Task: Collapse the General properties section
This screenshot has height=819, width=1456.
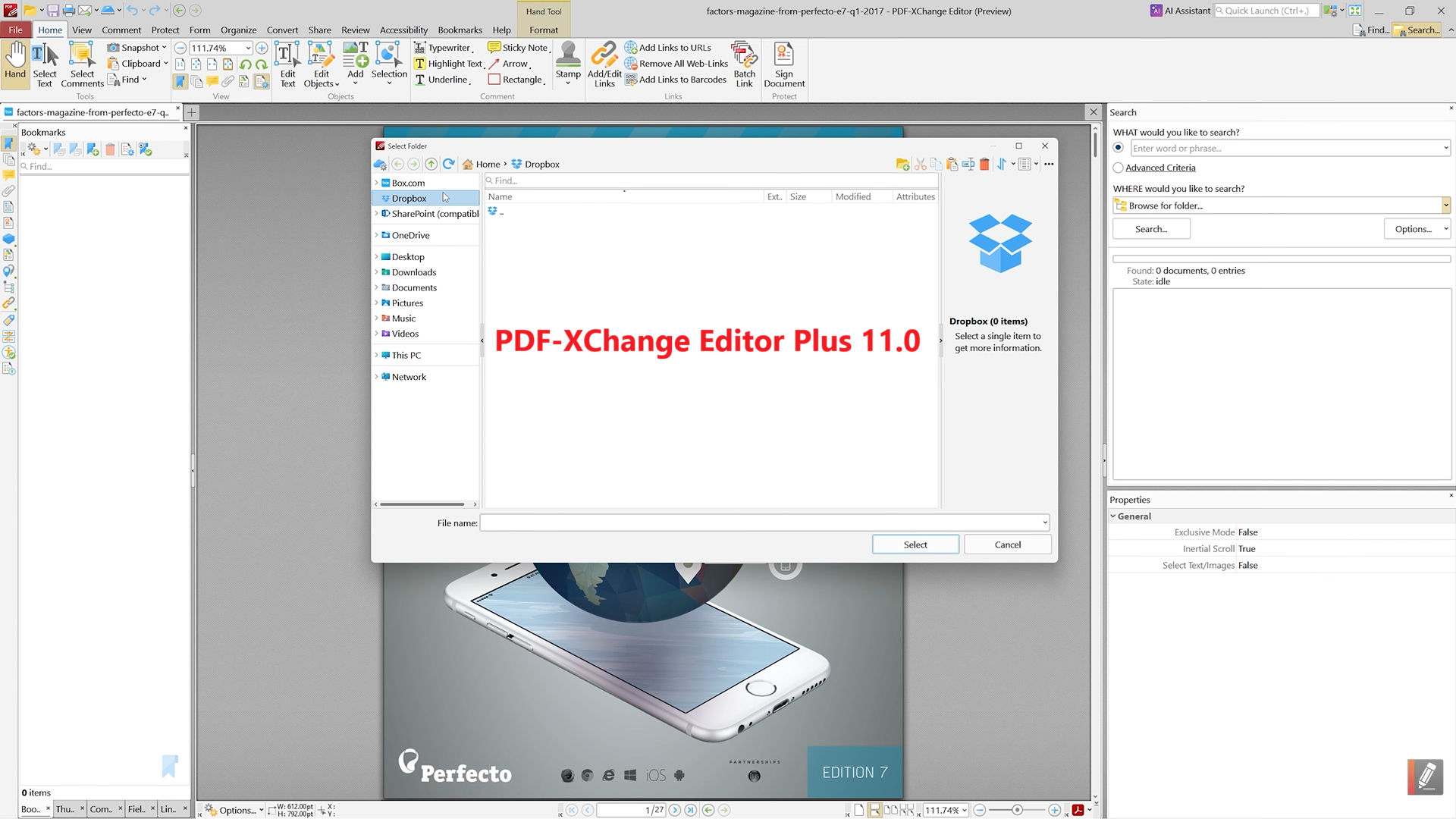Action: tap(1113, 516)
